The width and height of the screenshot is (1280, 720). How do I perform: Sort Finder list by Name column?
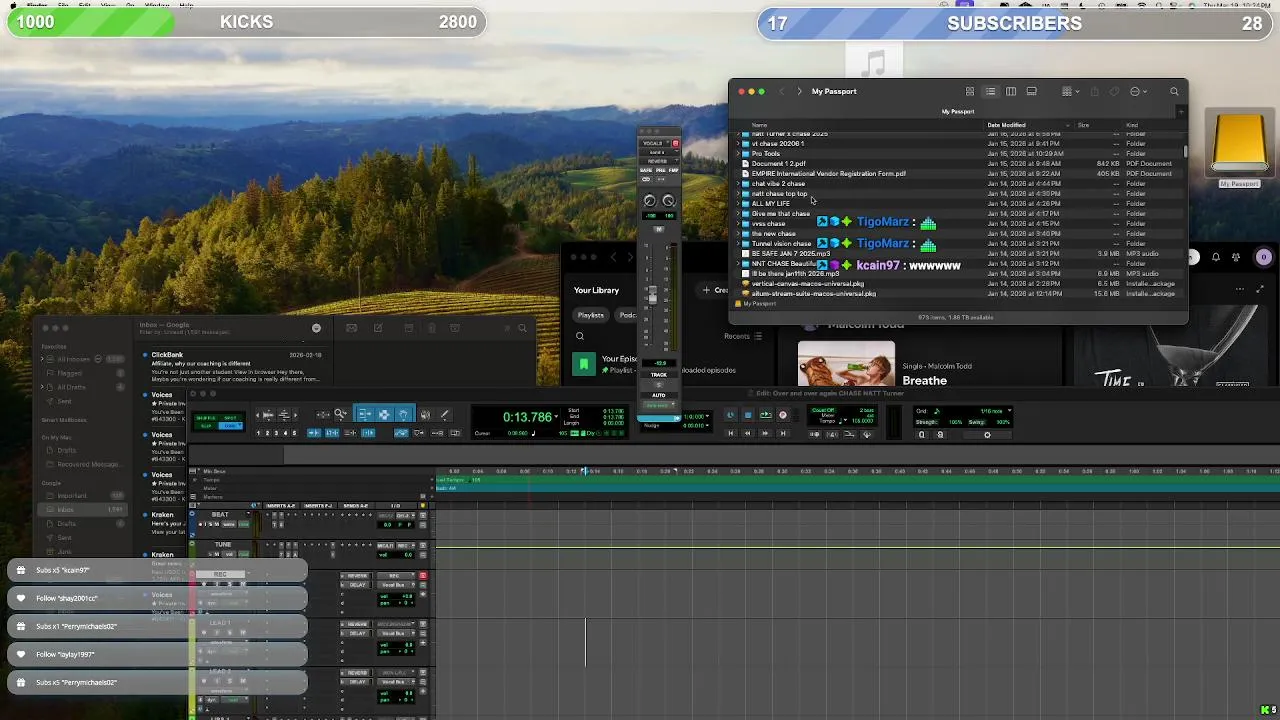coord(759,125)
